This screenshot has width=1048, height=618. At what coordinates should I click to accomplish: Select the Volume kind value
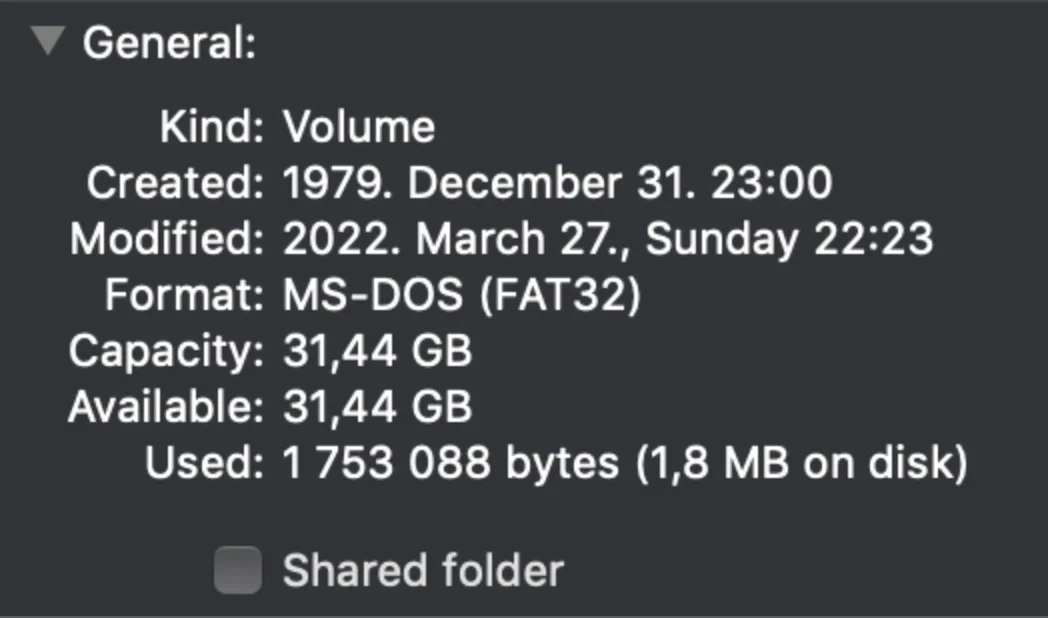pyautogui.click(x=359, y=127)
